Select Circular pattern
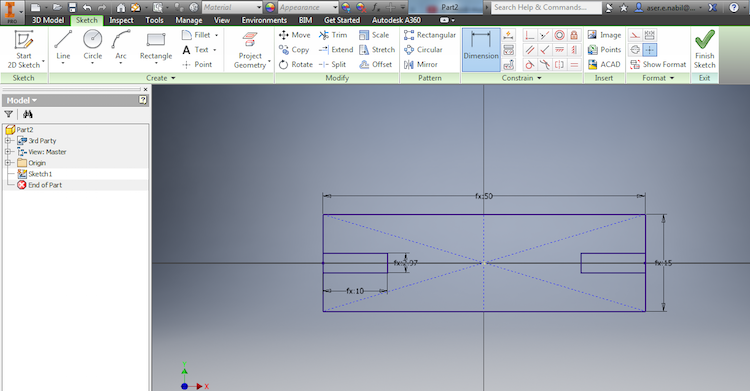The width and height of the screenshot is (750, 391). click(423, 50)
